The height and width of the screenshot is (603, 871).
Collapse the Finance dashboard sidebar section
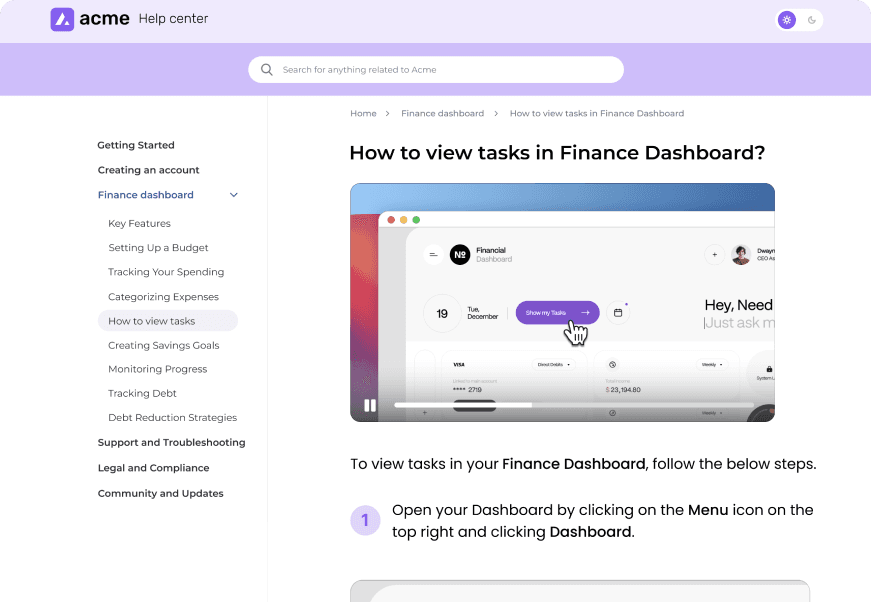coord(233,194)
